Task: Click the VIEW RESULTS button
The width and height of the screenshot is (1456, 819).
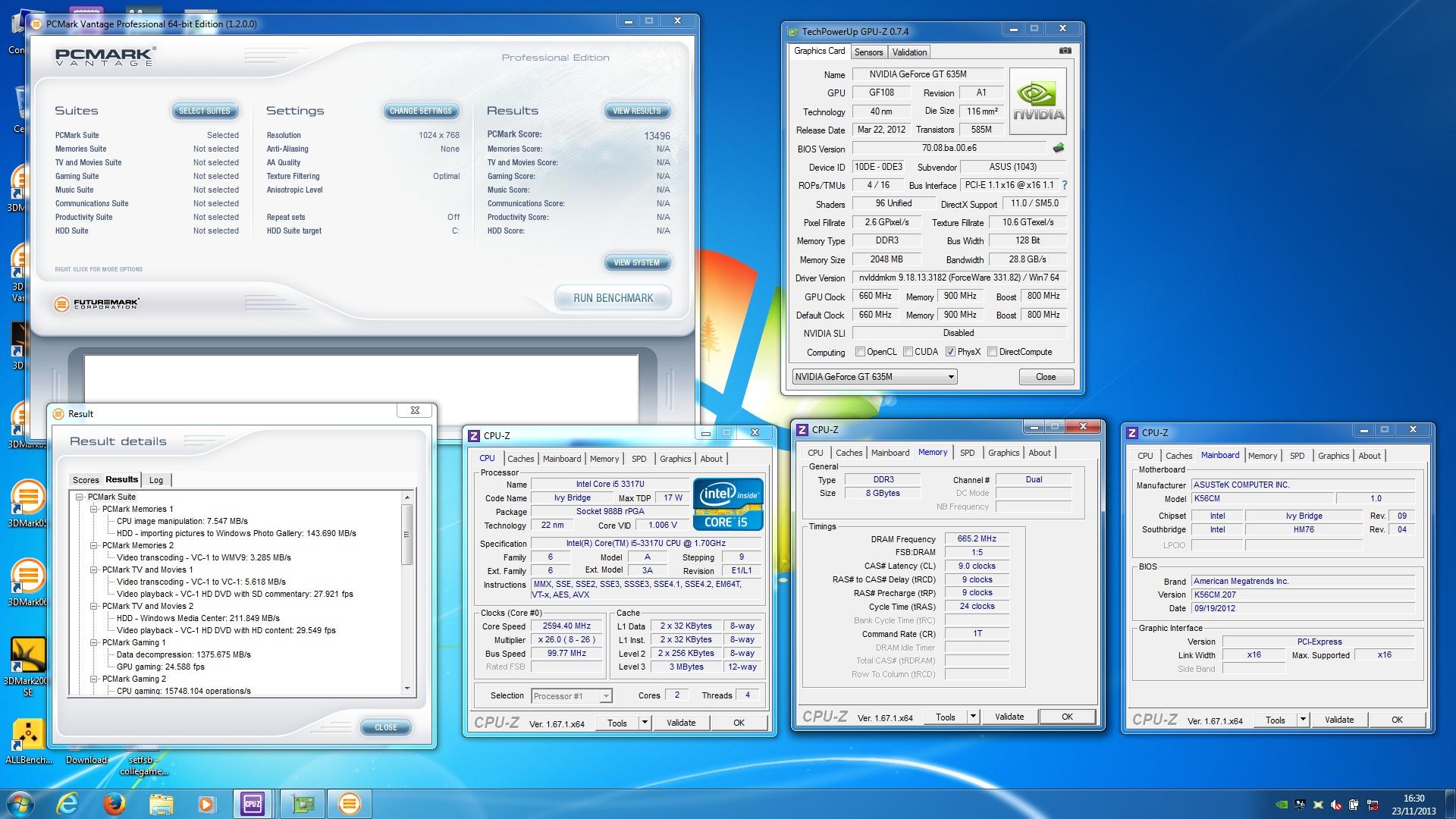Action: pos(637,111)
